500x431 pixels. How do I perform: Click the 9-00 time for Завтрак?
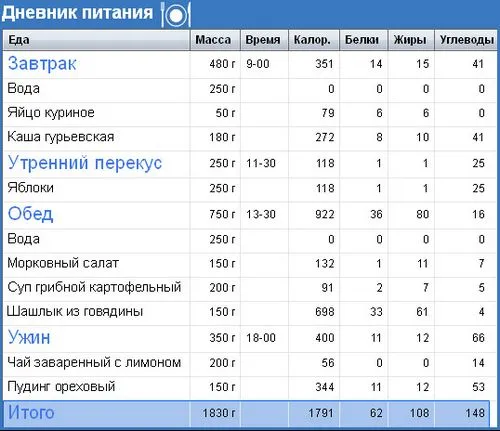[258, 64]
